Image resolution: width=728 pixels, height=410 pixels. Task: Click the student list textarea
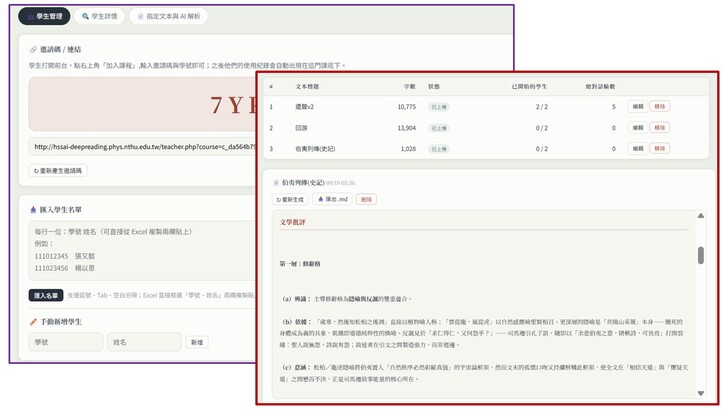142,251
